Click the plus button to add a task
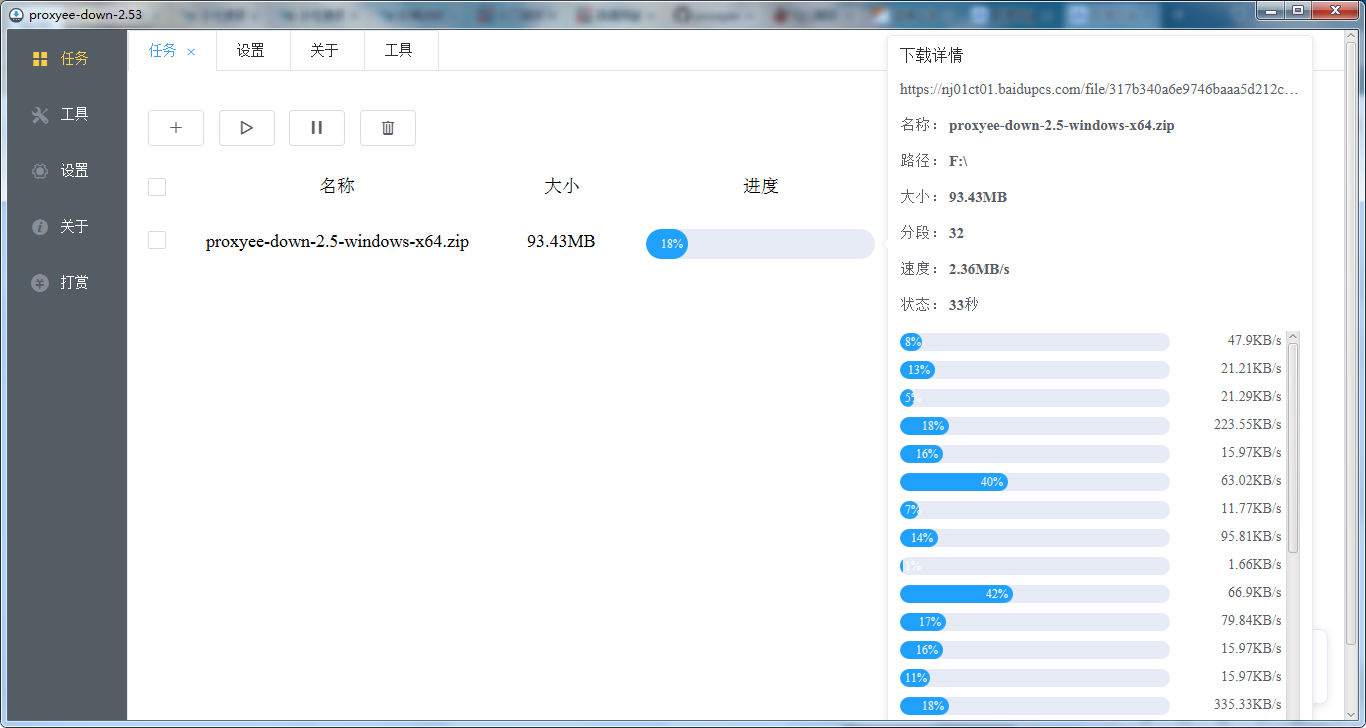The width and height of the screenshot is (1366, 728). coord(176,128)
